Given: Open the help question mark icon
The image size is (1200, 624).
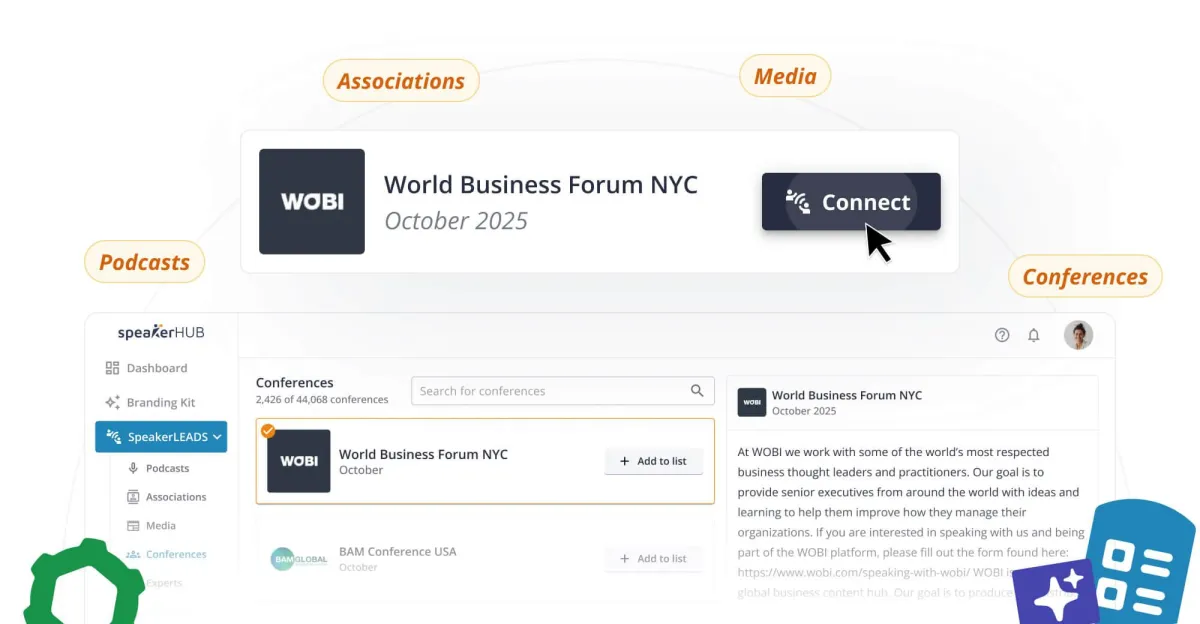Looking at the screenshot, I should (x=1002, y=335).
